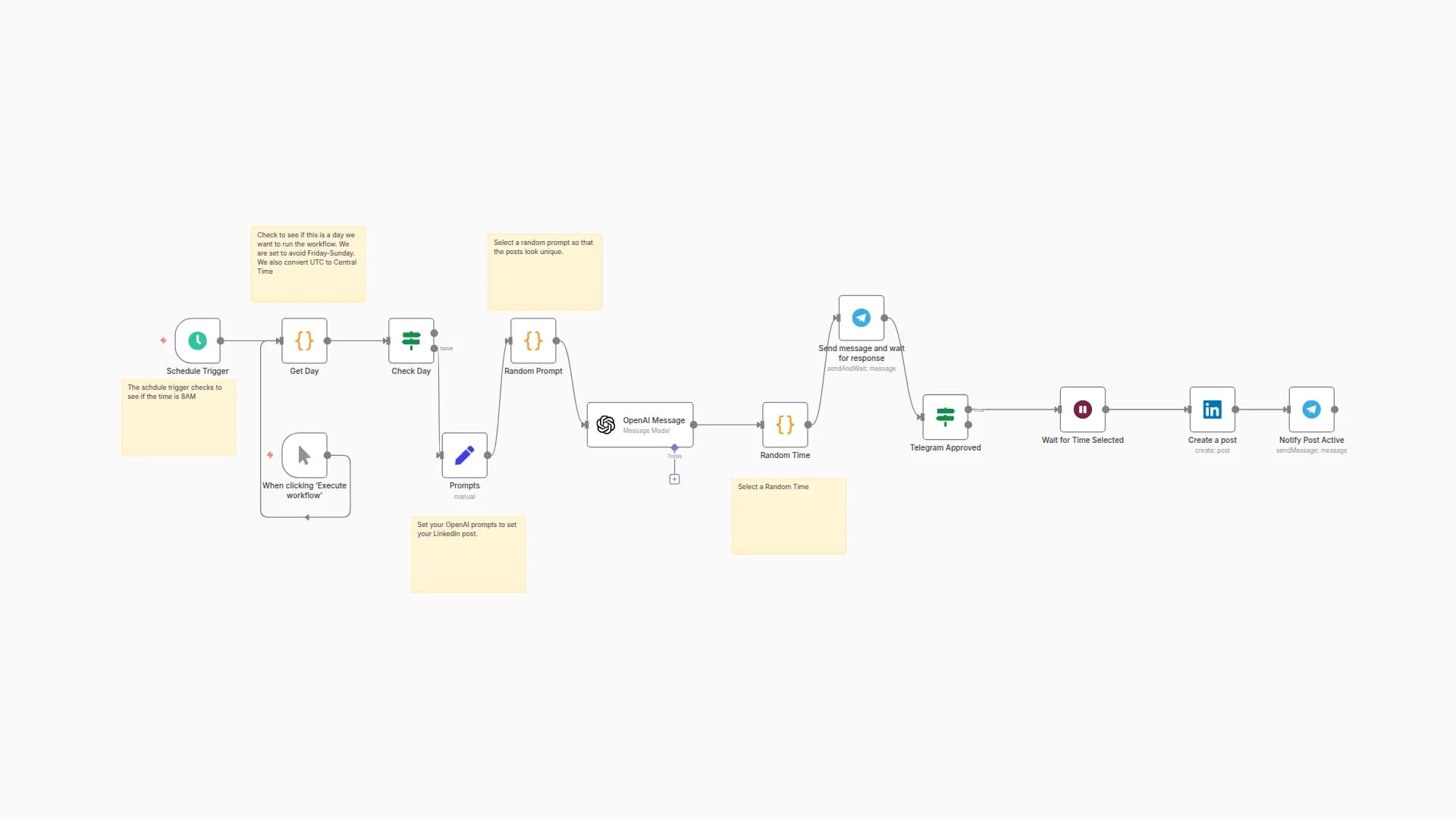
Task: Open the LinkedIn Create a post node
Action: click(1212, 409)
